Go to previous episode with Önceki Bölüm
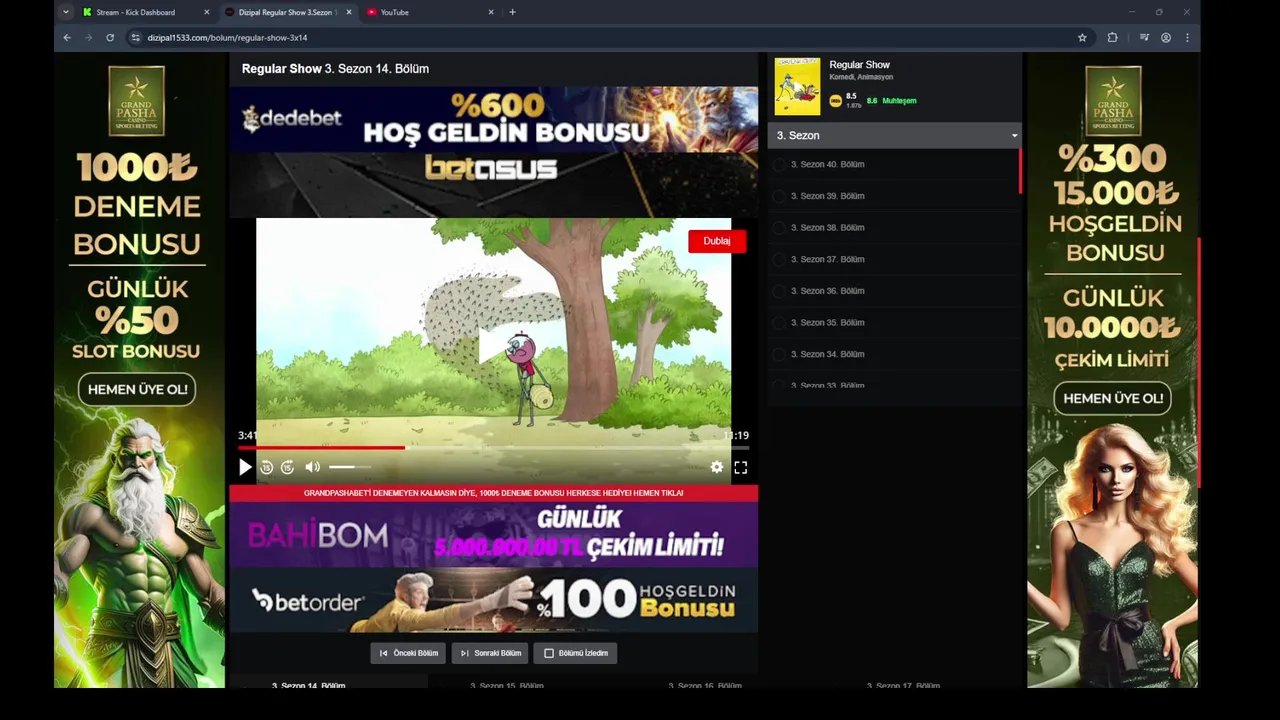Screen dimensions: 1280x720 [x=408, y=653]
